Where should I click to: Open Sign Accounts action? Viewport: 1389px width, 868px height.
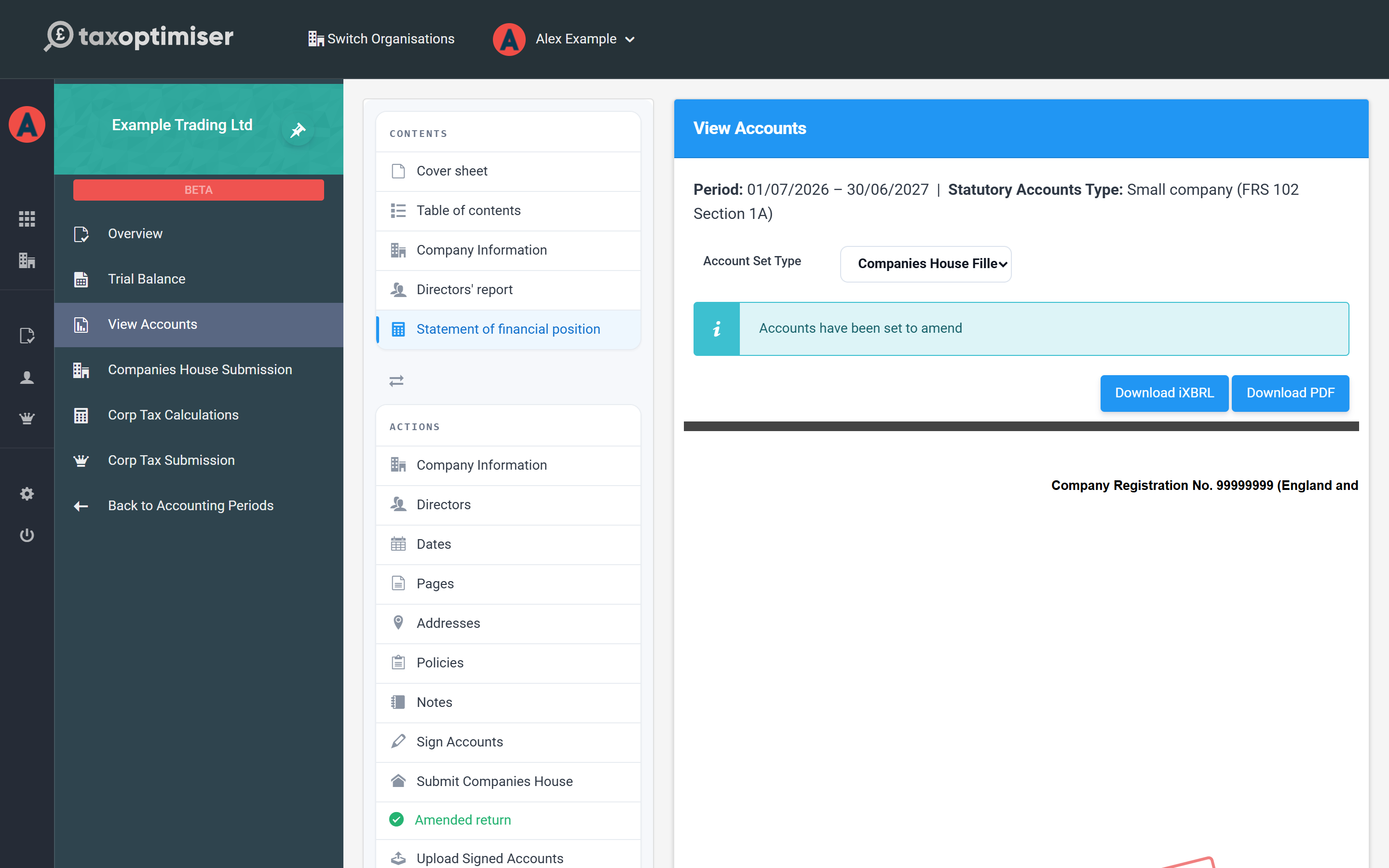point(508,742)
